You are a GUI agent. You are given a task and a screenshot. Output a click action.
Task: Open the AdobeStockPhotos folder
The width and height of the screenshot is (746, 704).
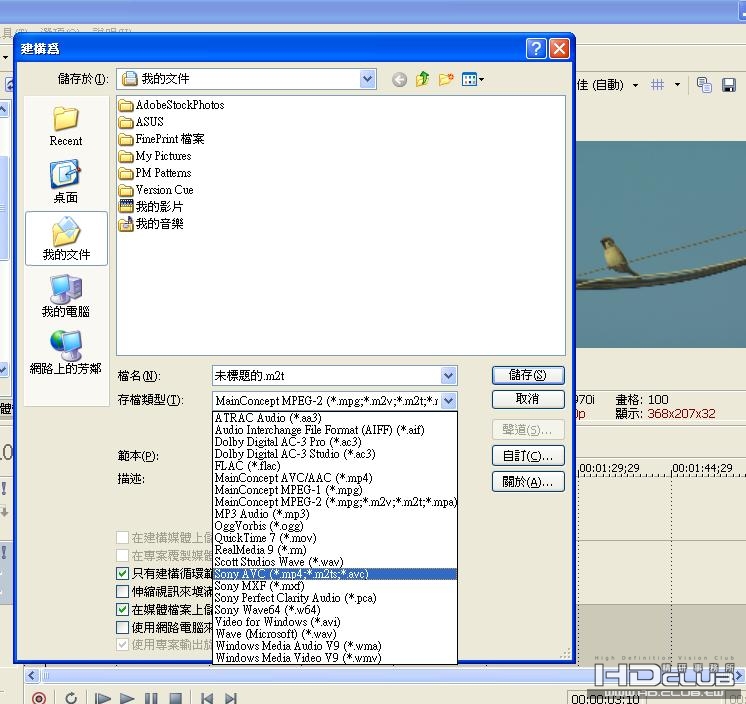click(x=171, y=105)
